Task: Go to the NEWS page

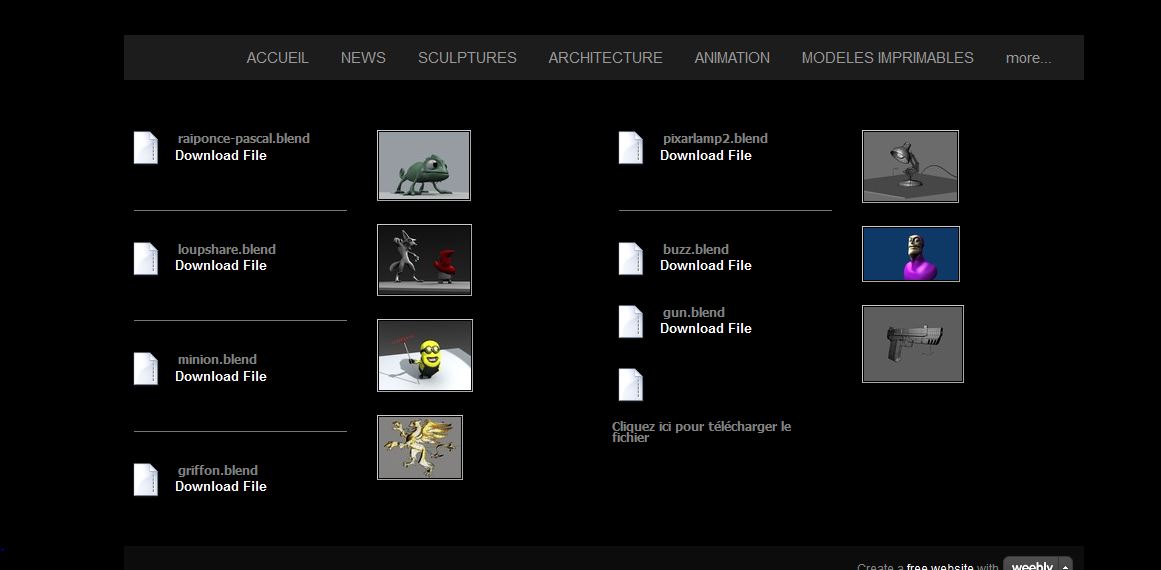Action: [x=363, y=58]
